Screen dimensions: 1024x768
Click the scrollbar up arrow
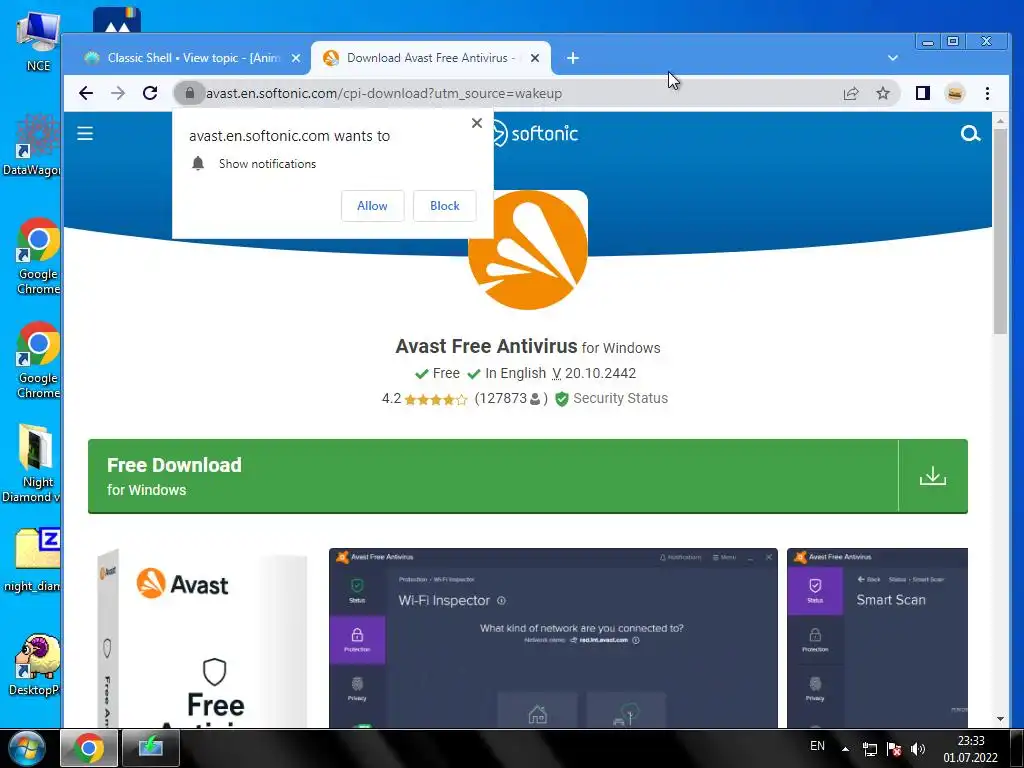1000,121
